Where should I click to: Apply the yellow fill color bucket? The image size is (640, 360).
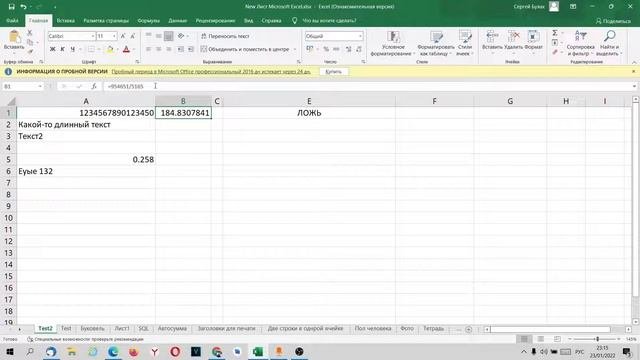click(110, 49)
